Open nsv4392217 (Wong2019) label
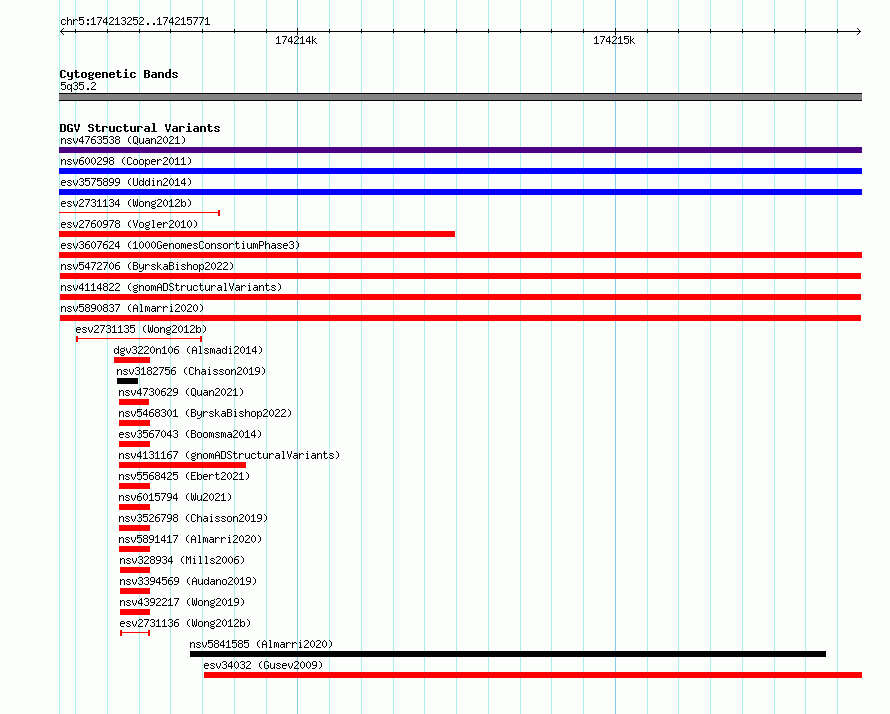This screenshot has height=714, width=890. [x=182, y=602]
